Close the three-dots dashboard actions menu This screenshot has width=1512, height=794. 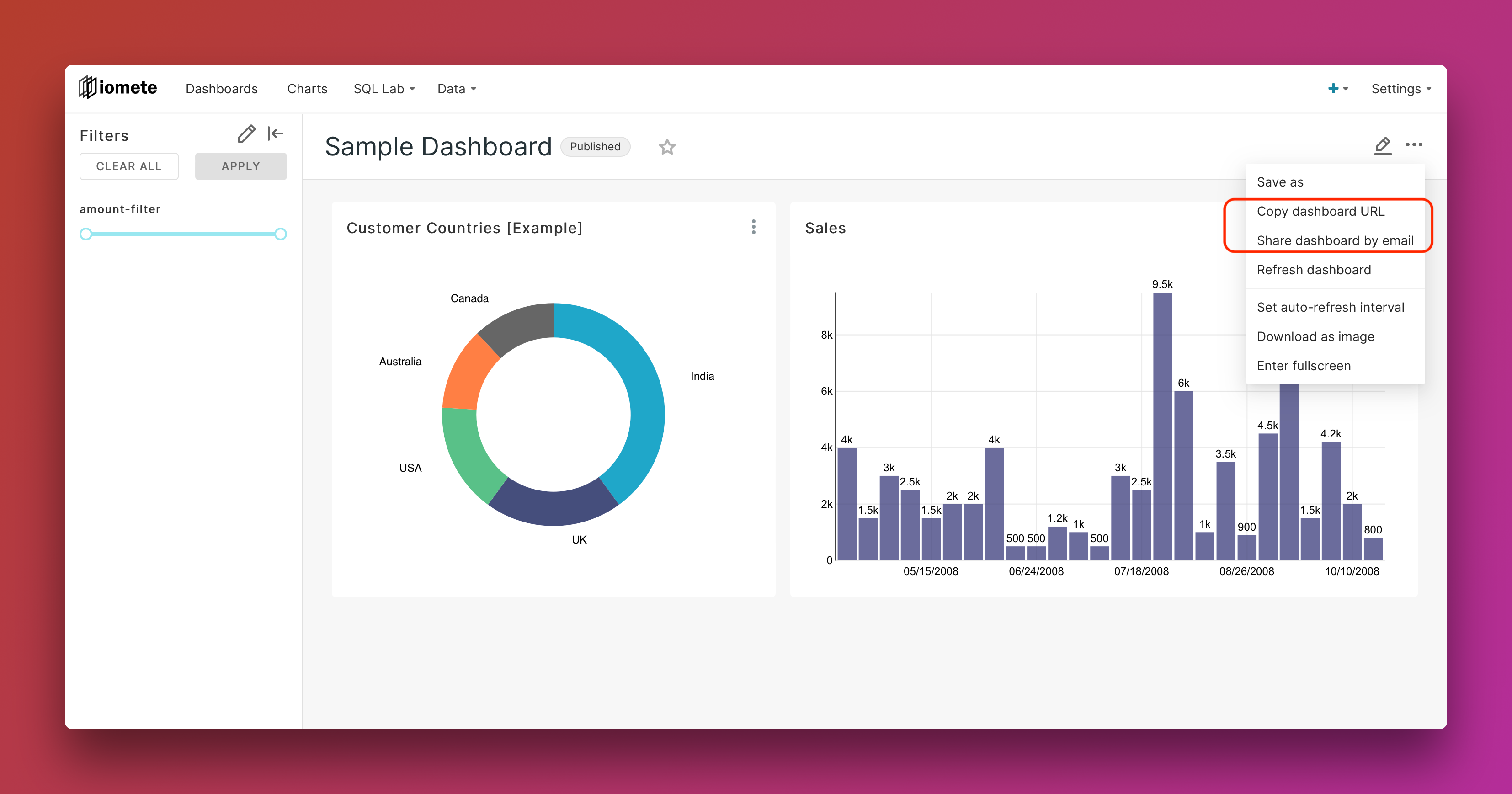coord(1414,145)
